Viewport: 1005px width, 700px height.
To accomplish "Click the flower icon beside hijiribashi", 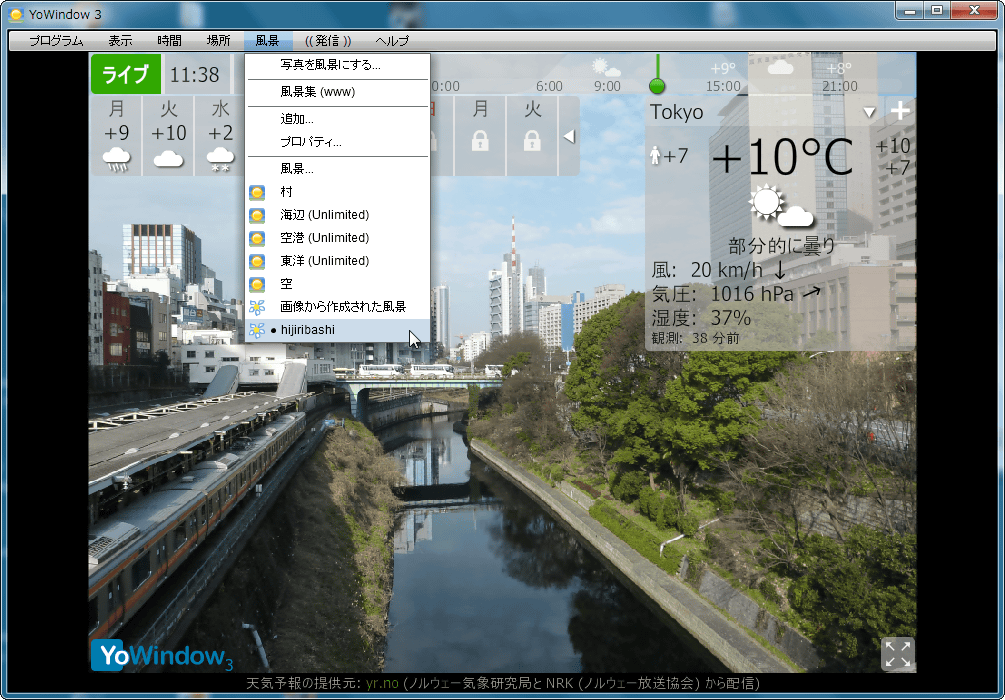I will pos(257,330).
